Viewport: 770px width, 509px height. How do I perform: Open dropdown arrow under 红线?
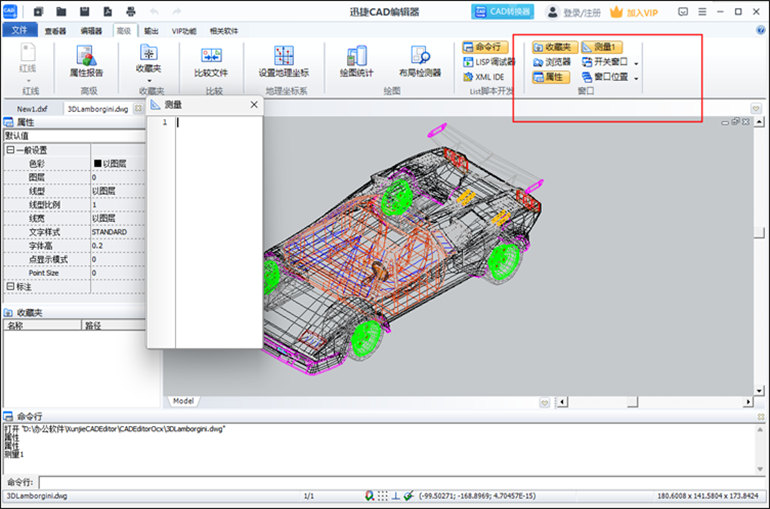(x=28, y=80)
